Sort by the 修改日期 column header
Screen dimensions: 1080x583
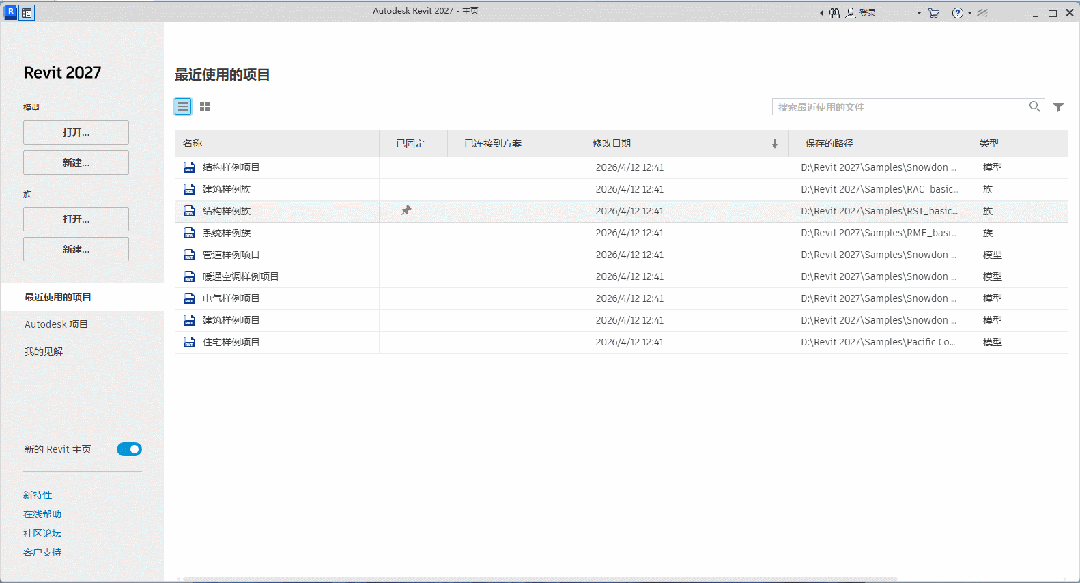pyautogui.click(x=612, y=143)
